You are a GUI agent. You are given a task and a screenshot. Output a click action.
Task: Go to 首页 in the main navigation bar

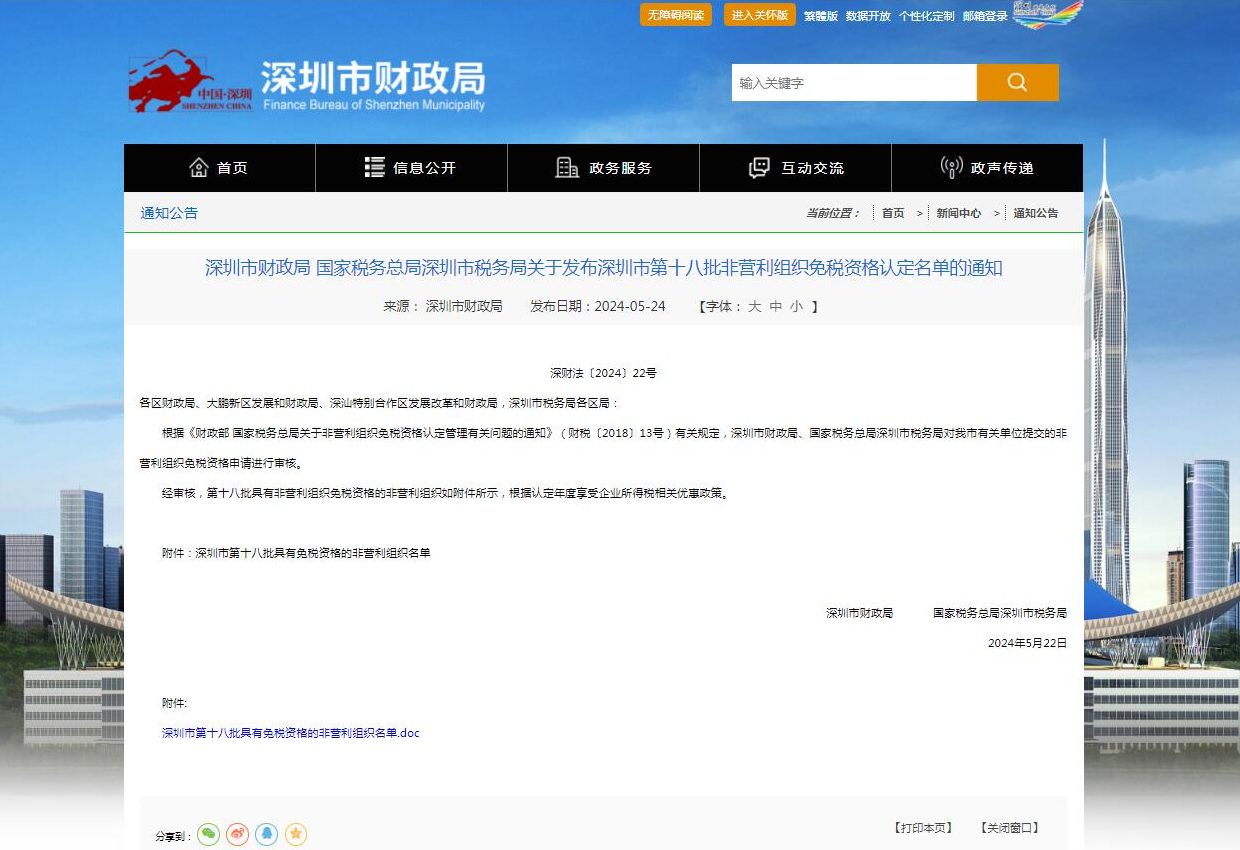(219, 168)
